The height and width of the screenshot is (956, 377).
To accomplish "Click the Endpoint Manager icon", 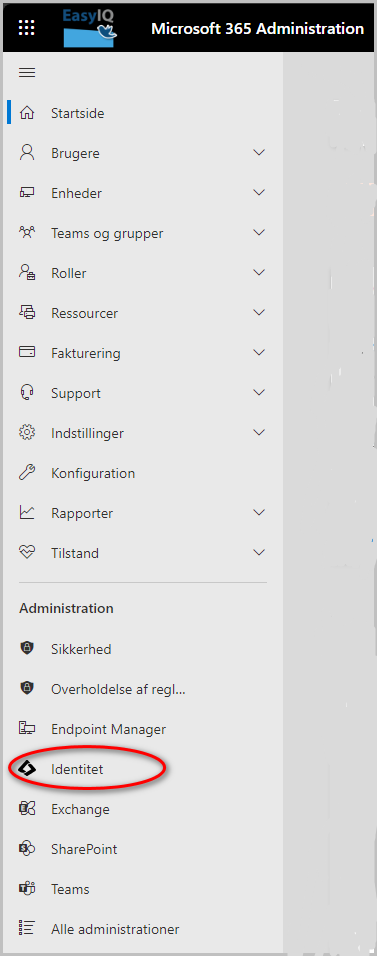I will [27, 729].
